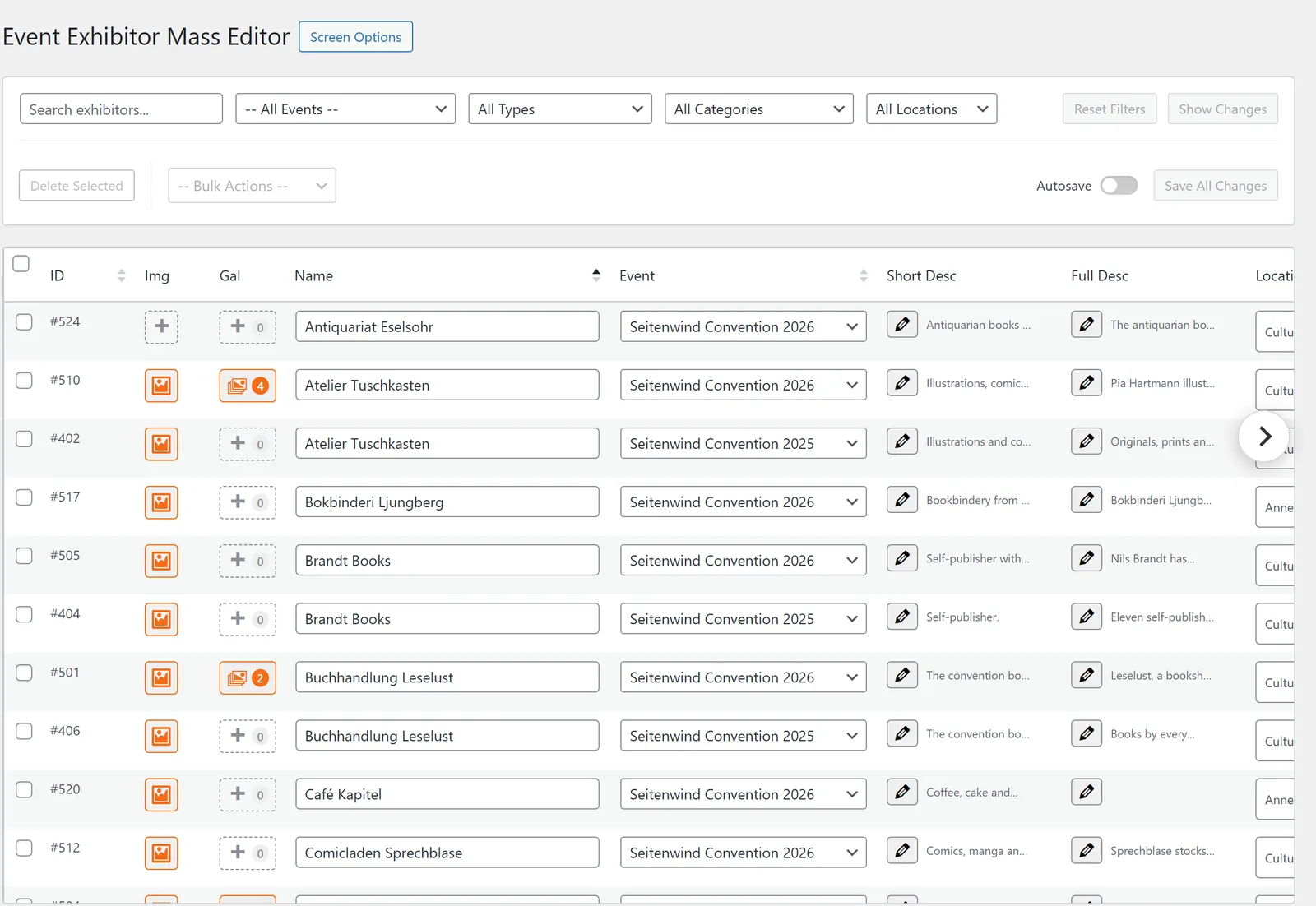This screenshot has height=906, width=1316.
Task: Tick the checkbox for row #501
Action: (25, 673)
